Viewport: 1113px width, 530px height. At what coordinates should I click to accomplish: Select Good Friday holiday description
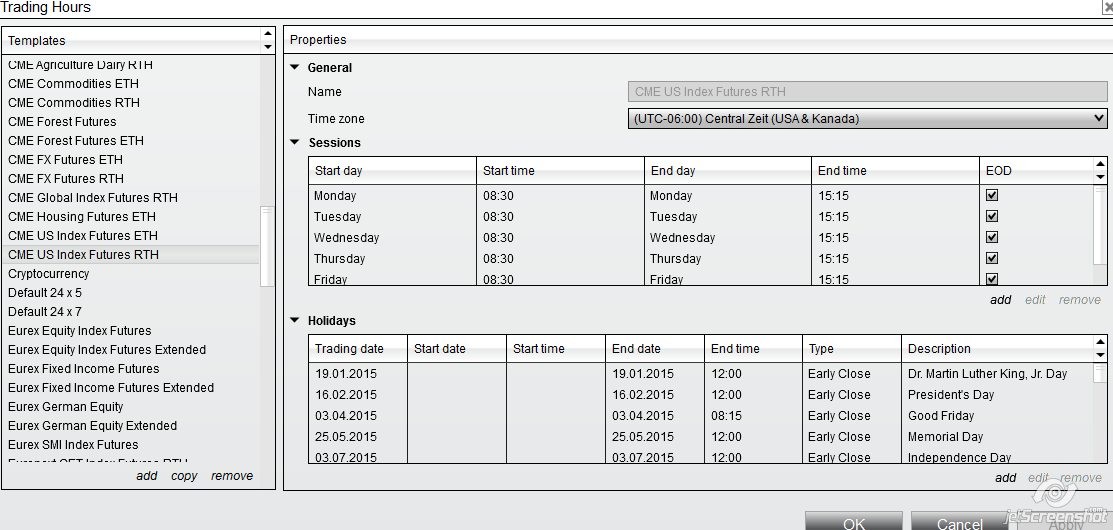click(941, 416)
